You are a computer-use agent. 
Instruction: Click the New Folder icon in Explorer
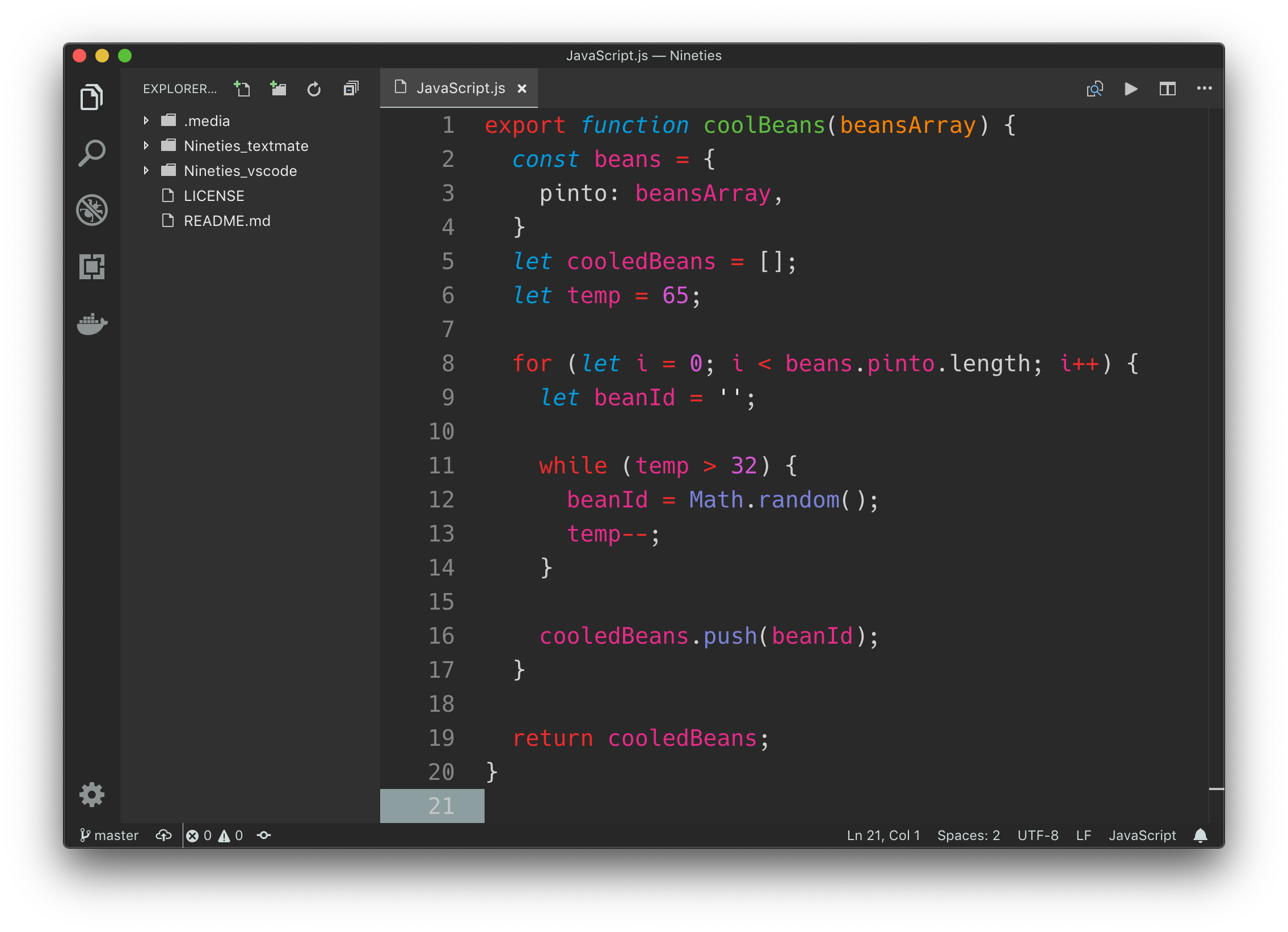coord(278,89)
